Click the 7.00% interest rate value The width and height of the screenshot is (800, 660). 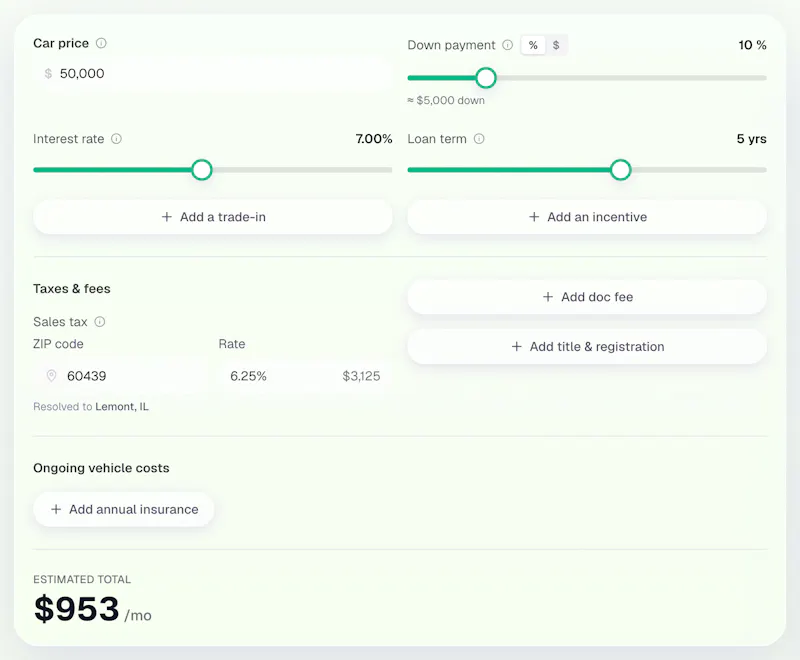[373, 139]
